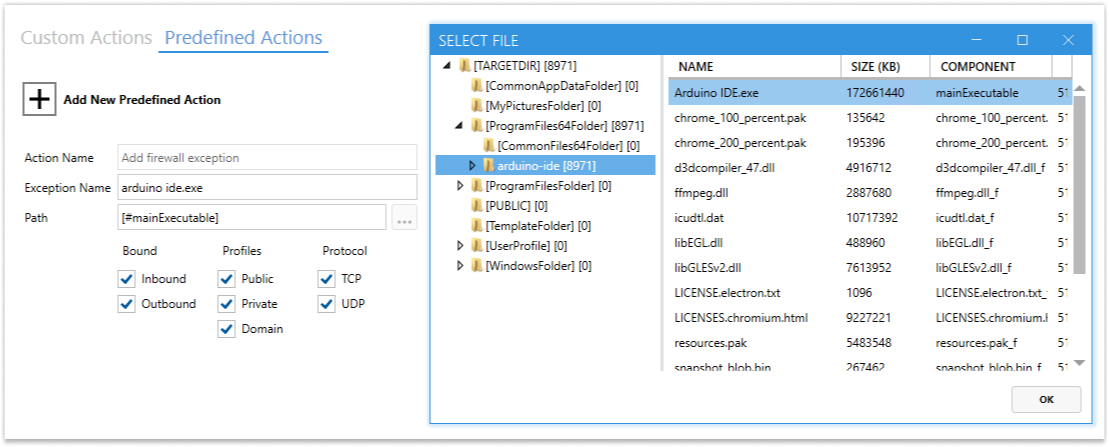Collapse the ProgramFiles64Folder node

click(460, 126)
